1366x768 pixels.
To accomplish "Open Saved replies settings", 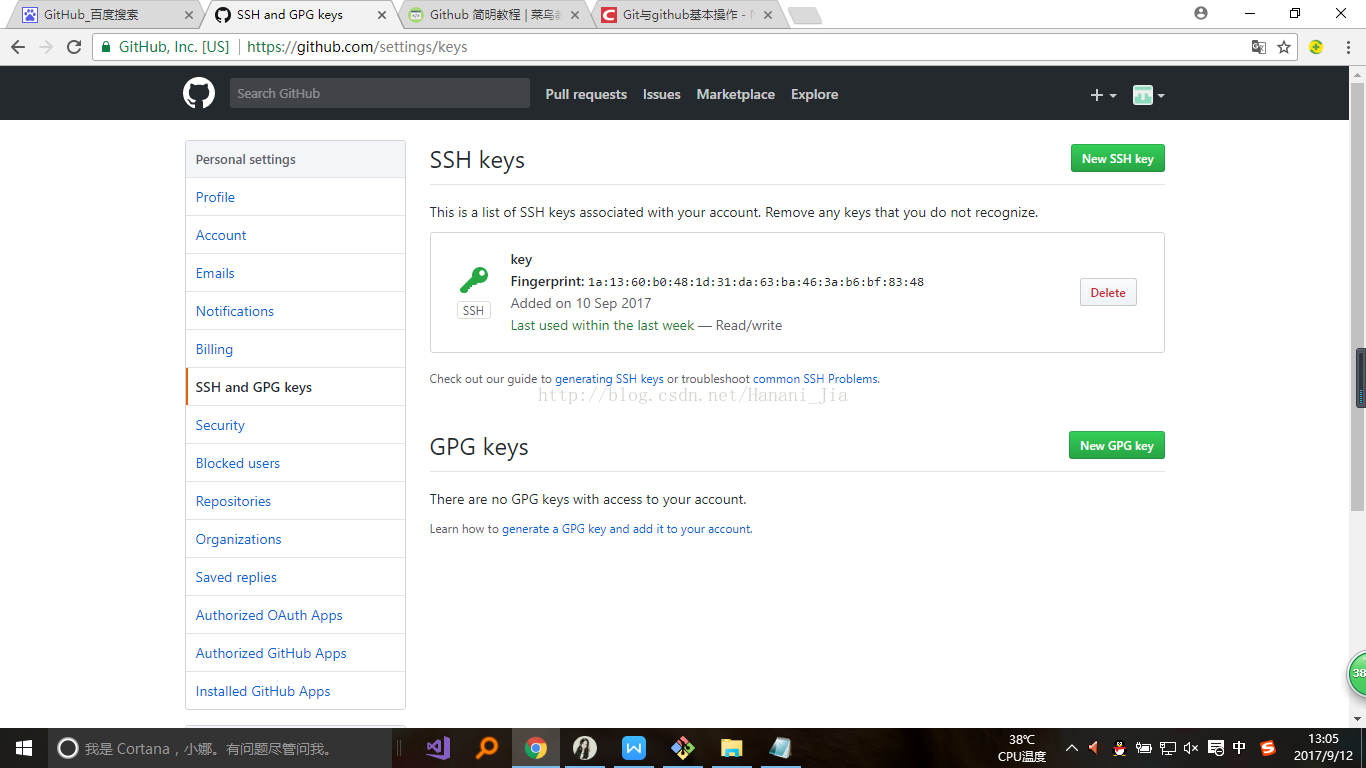I will (295, 577).
